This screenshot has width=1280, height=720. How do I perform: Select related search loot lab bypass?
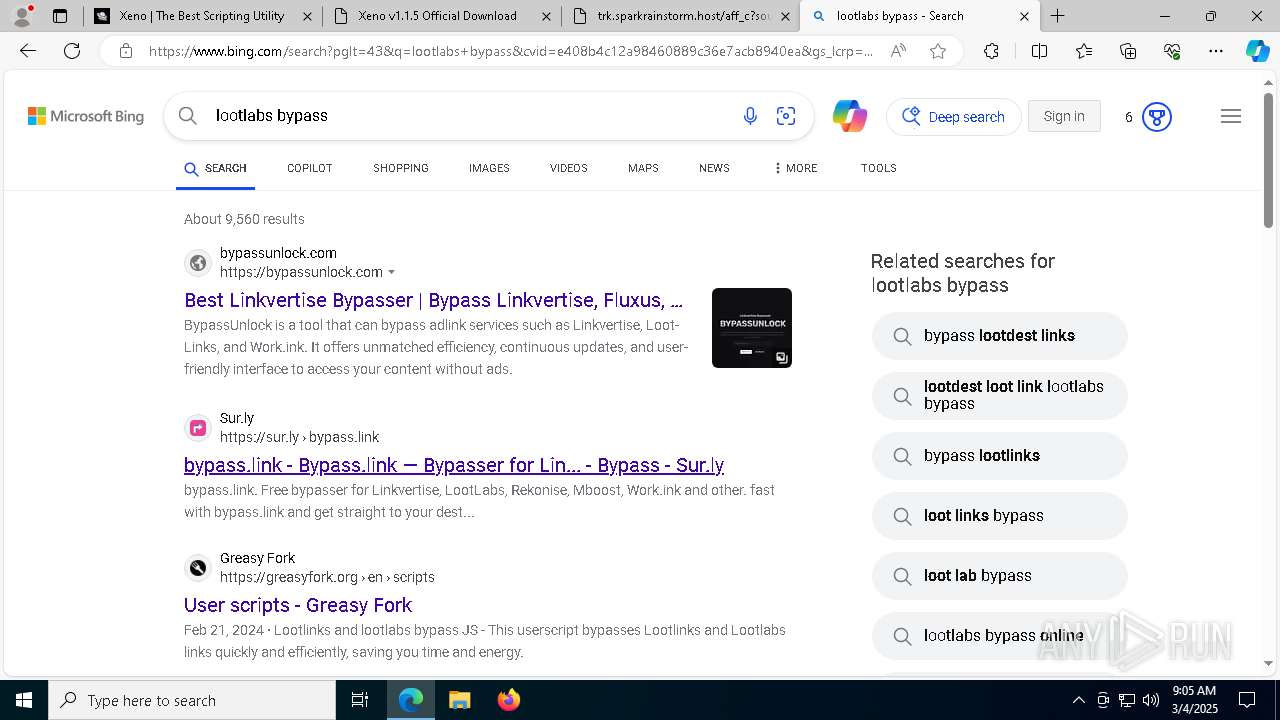(1000, 576)
